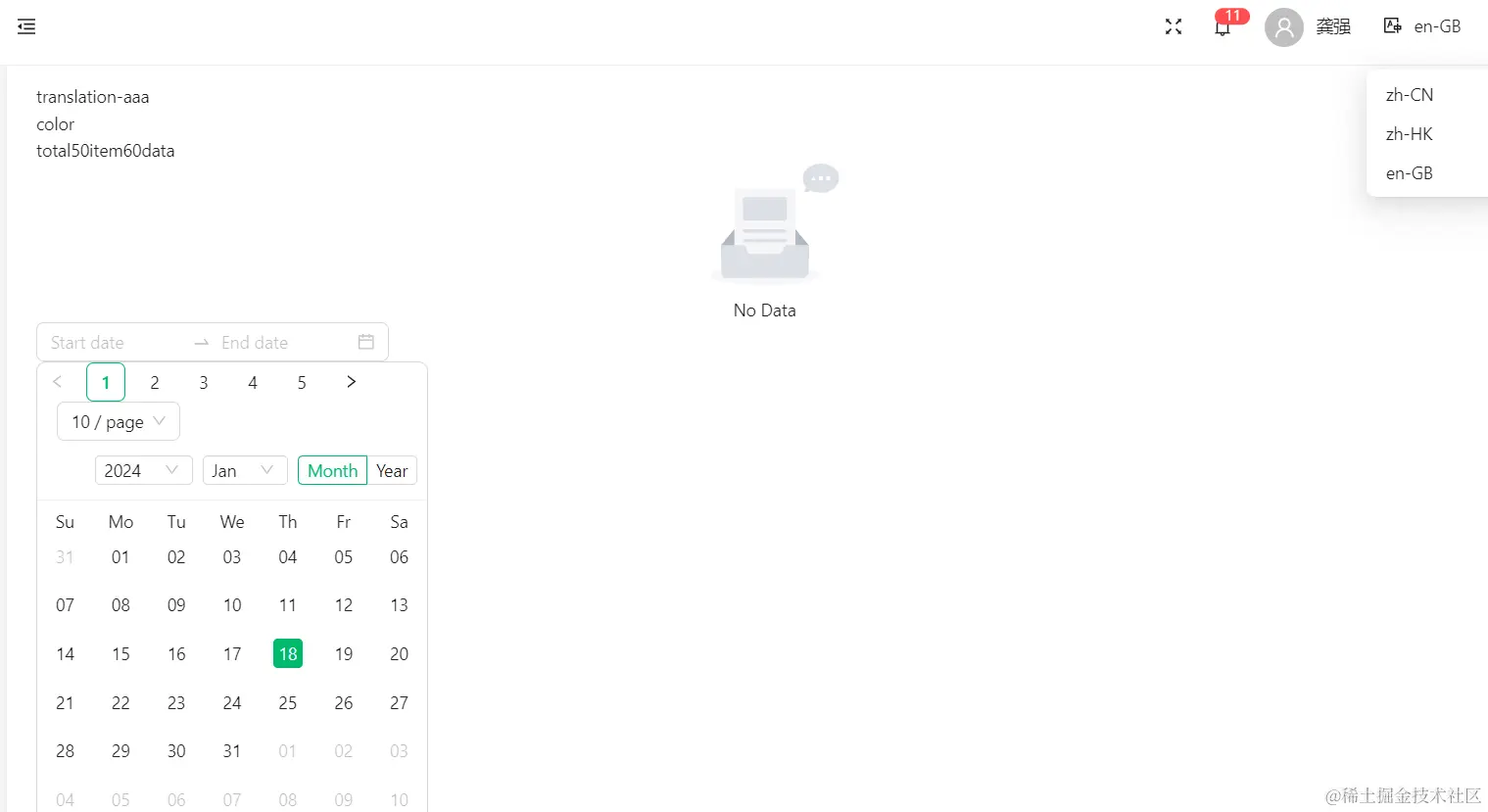Select calendar date 06 under Saturday
This screenshot has height=812, width=1488.
[x=400, y=556]
